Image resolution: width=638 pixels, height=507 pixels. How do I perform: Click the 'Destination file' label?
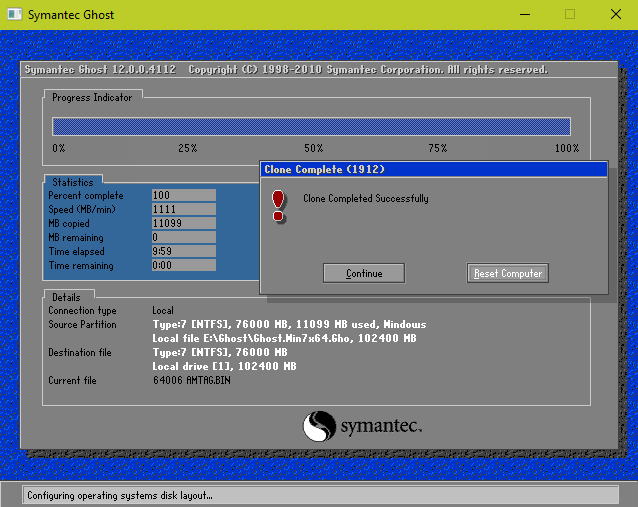click(x=80, y=352)
